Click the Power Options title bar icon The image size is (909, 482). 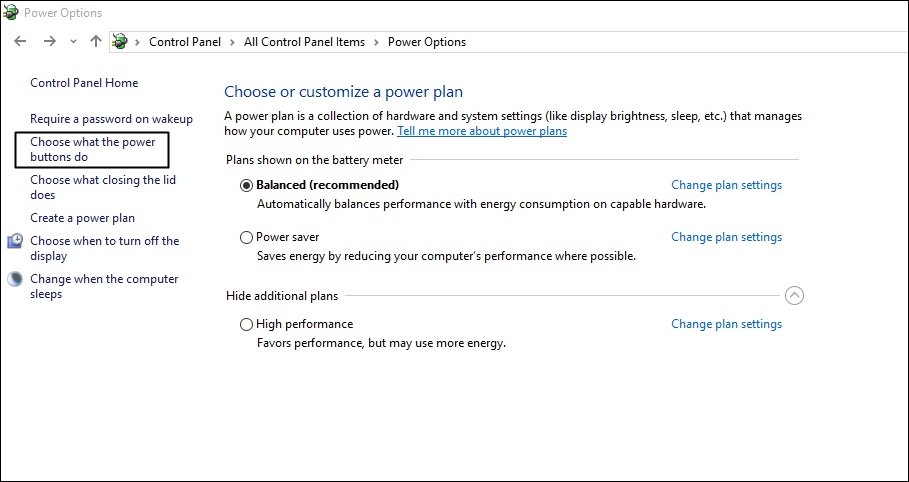coord(11,13)
